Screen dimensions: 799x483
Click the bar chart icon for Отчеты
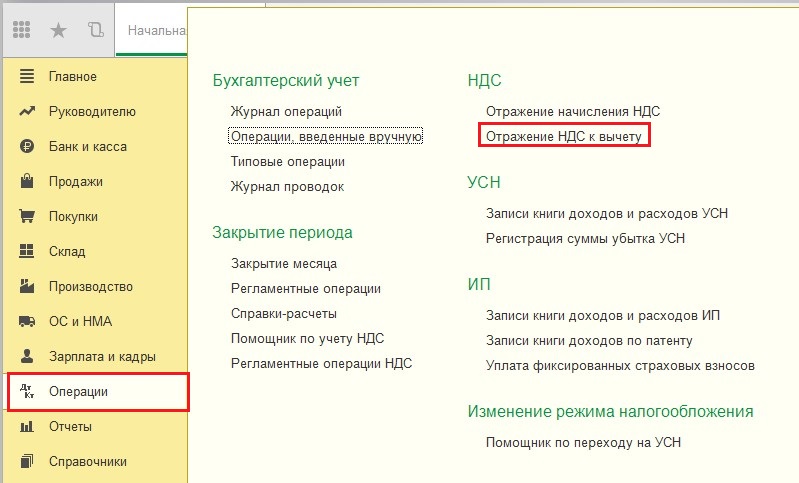coord(26,426)
